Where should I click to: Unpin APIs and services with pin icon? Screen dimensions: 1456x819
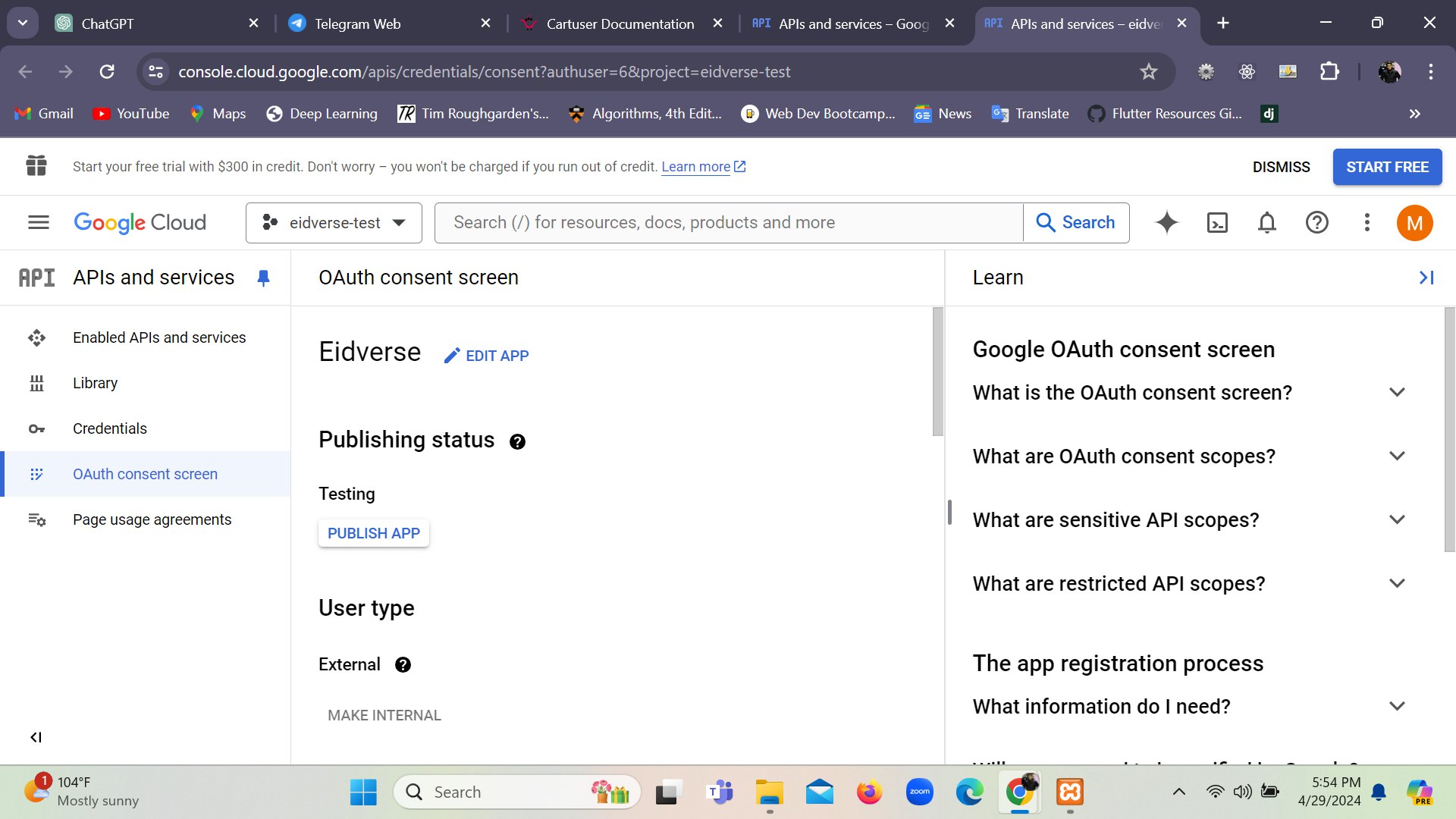[x=263, y=278]
